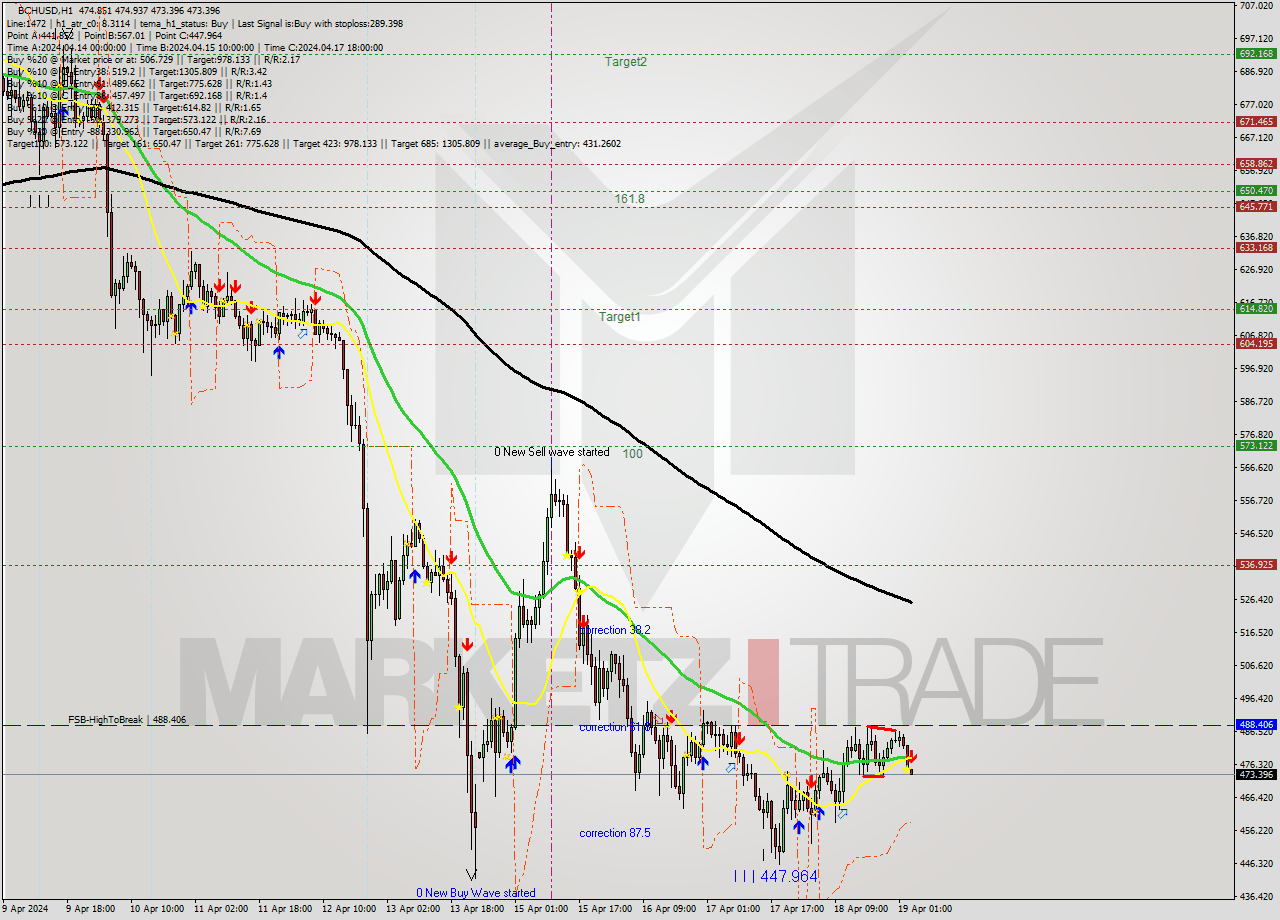Select the 436.420 price axis tick
The height and width of the screenshot is (920, 1280).
click(x=1256, y=896)
